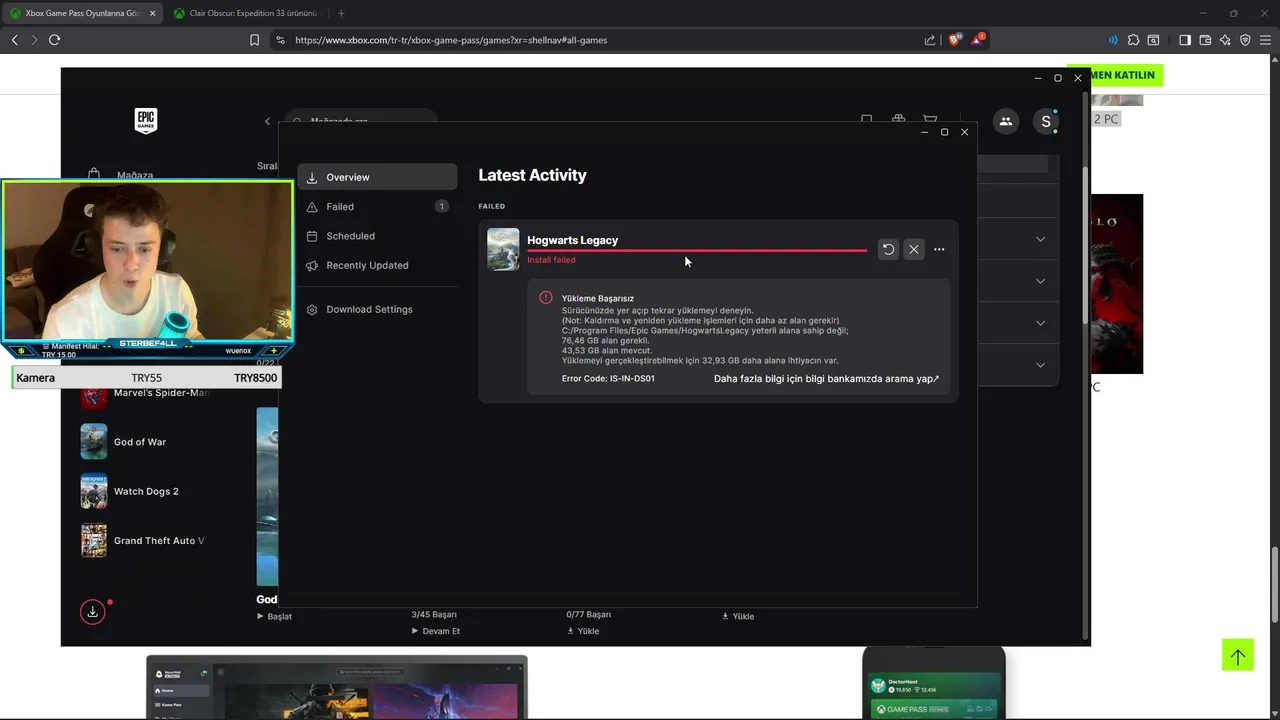Image resolution: width=1280 pixels, height=720 pixels.
Task: Open the Epic friends list icon
Action: [1006, 121]
